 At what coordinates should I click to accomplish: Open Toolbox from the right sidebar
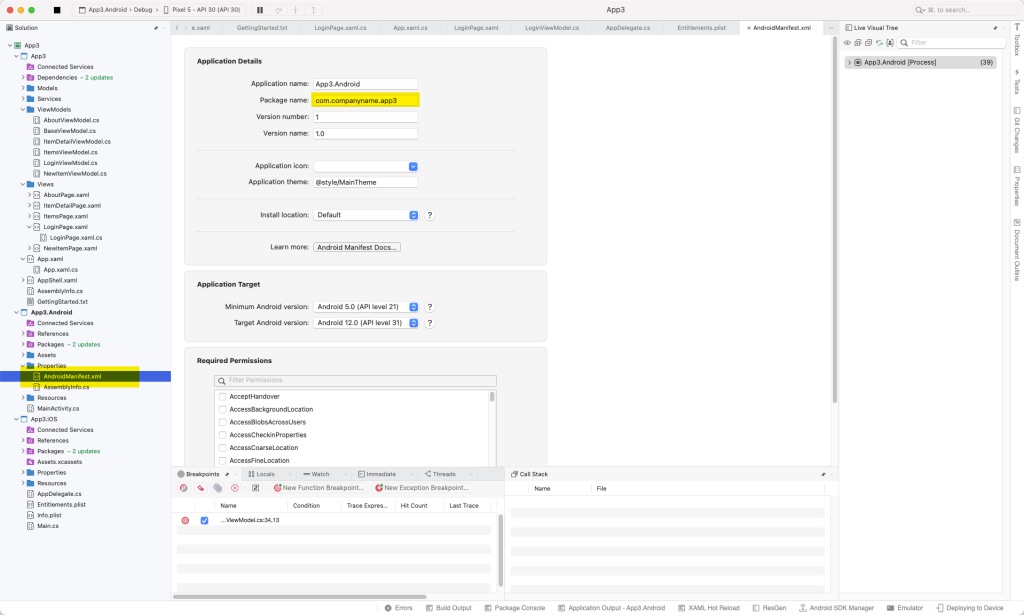(x=1016, y=43)
